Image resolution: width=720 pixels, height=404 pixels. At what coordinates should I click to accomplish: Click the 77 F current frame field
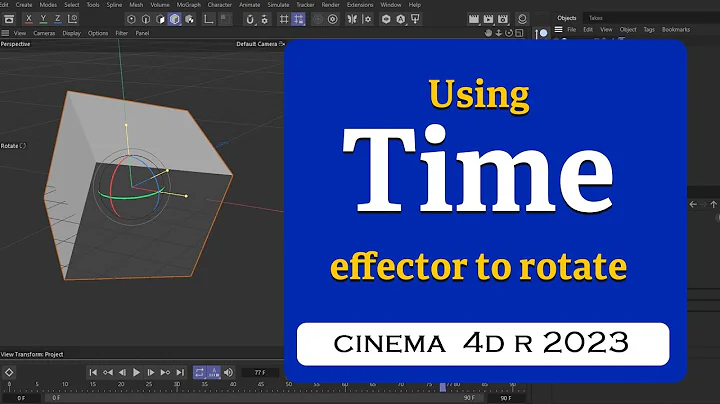tap(260, 372)
